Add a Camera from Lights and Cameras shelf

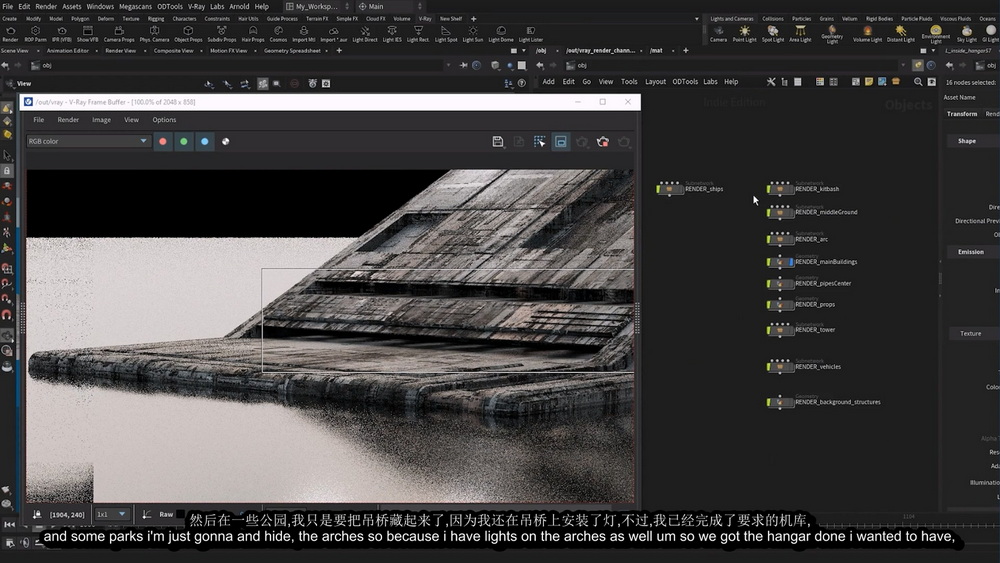tap(718, 34)
